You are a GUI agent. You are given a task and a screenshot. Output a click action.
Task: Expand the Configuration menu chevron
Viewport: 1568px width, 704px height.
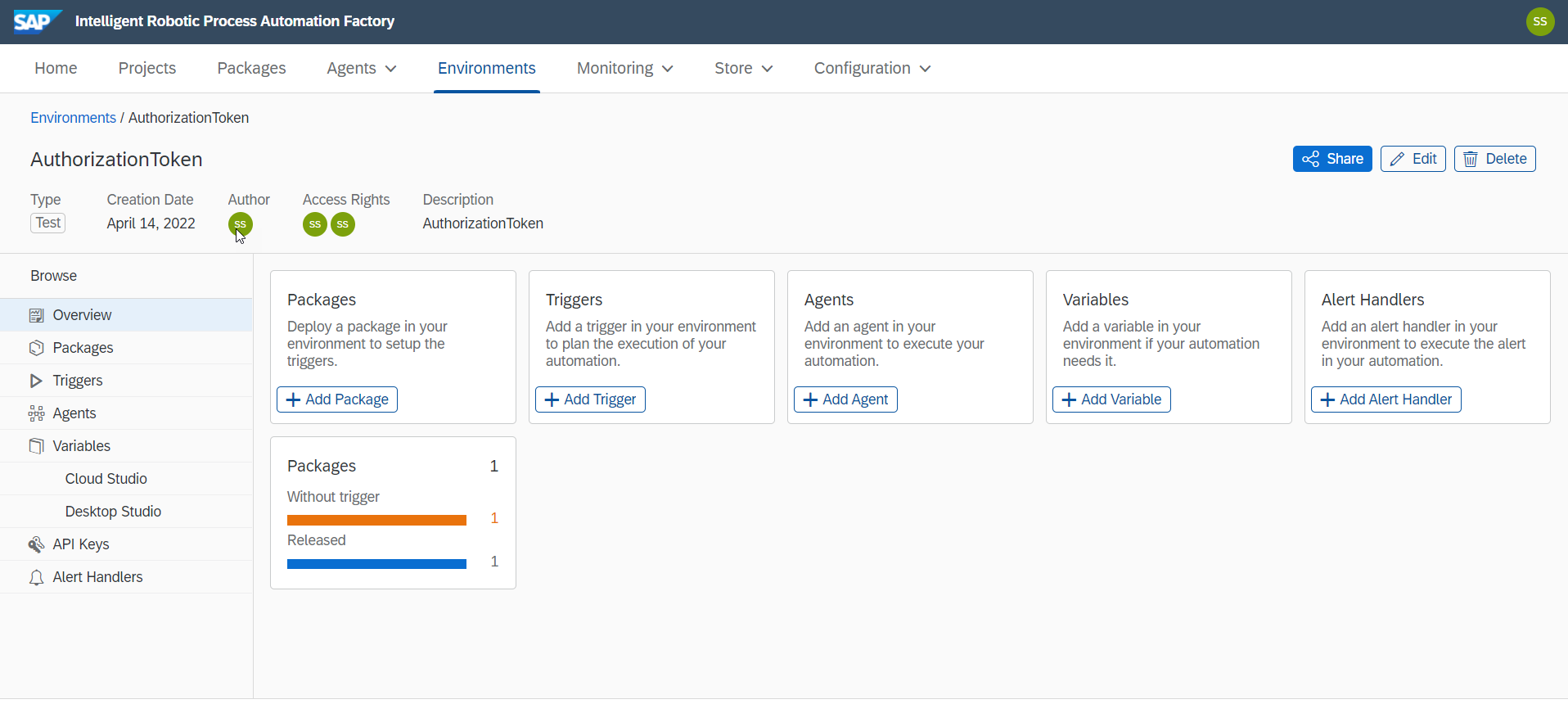point(925,69)
